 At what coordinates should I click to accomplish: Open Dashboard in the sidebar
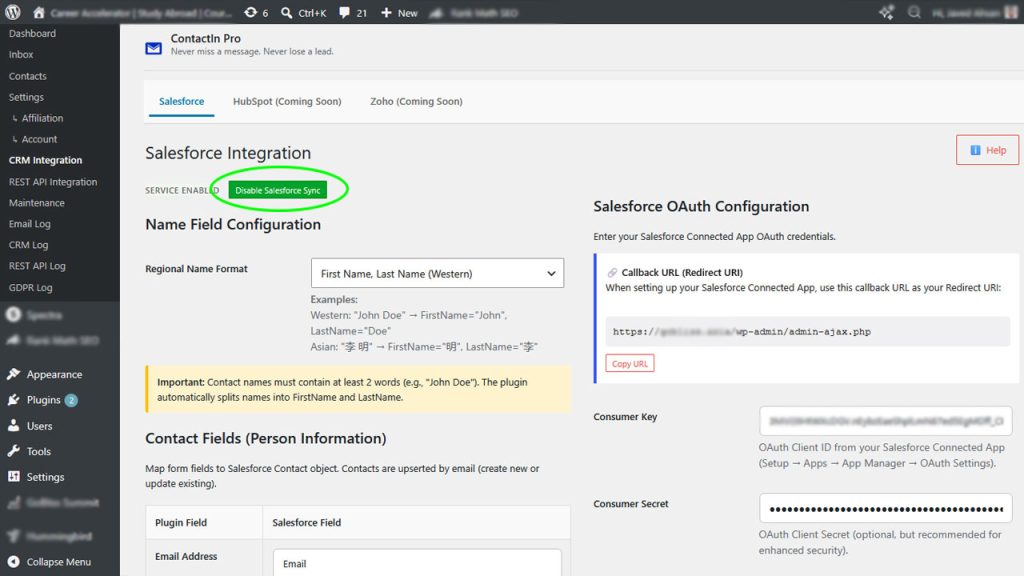(32, 33)
